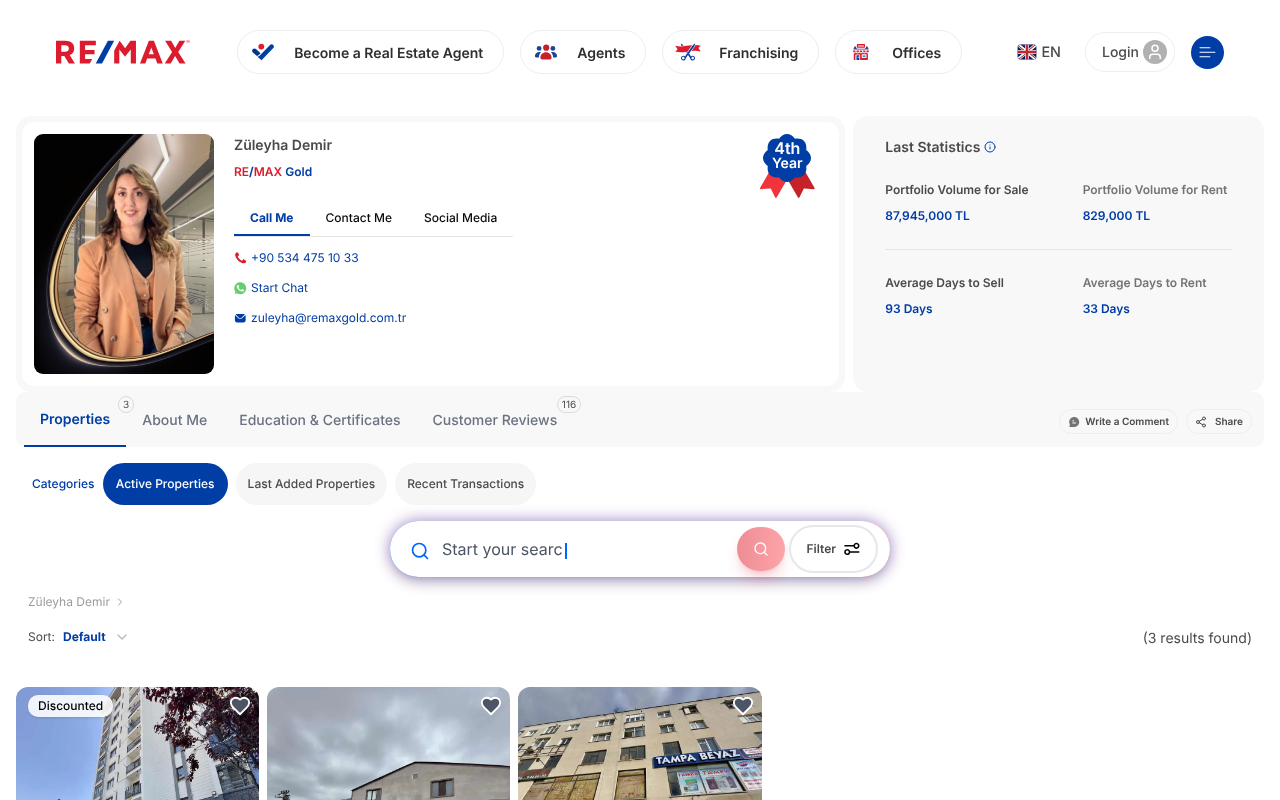Favorite the second property with heart icon
Image resolution: width=1280 pixels, height=800 pixels.
pyautogui.click(x=491, y=706)
